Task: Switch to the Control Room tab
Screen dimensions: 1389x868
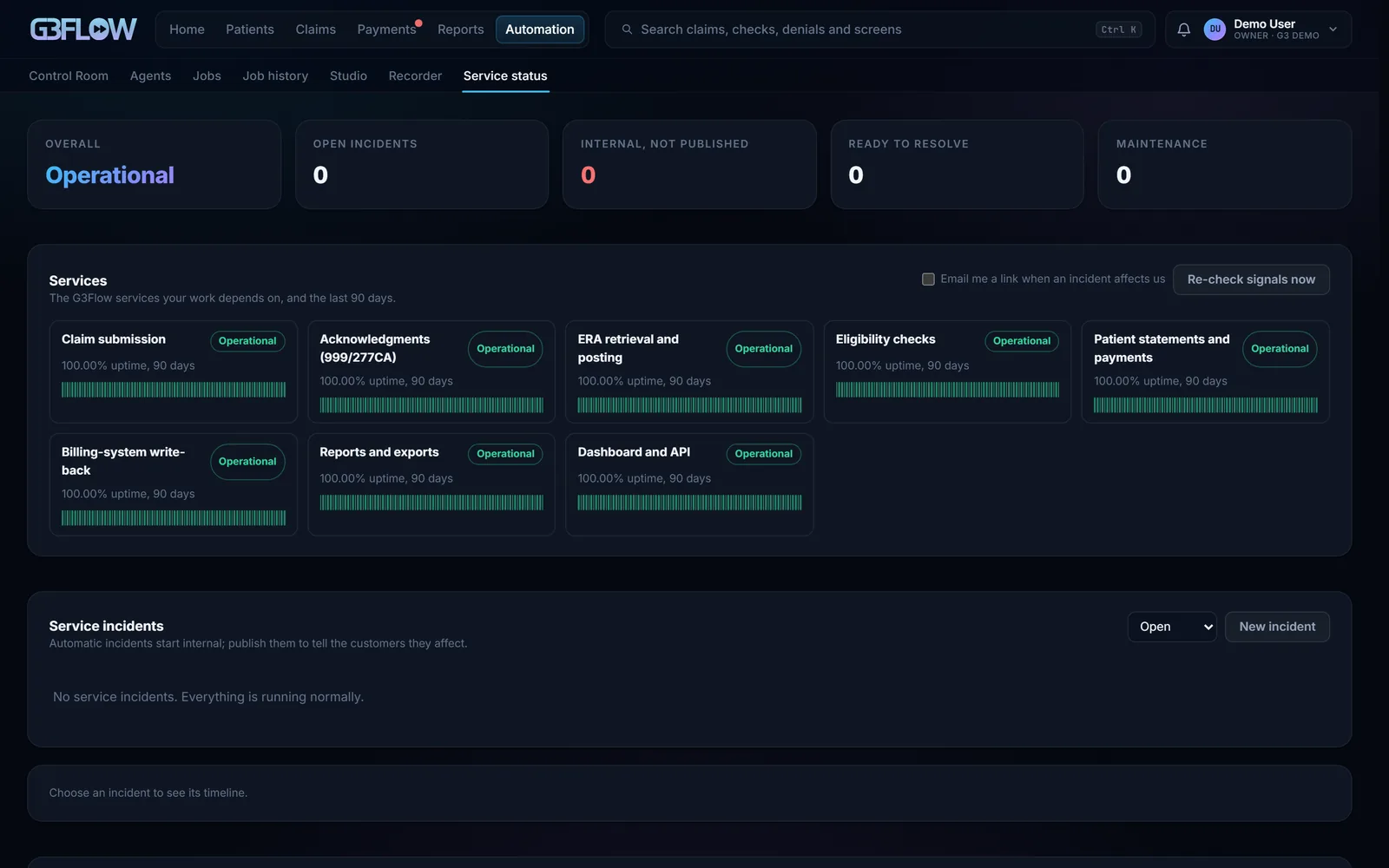Action: (x=69, y=76)
